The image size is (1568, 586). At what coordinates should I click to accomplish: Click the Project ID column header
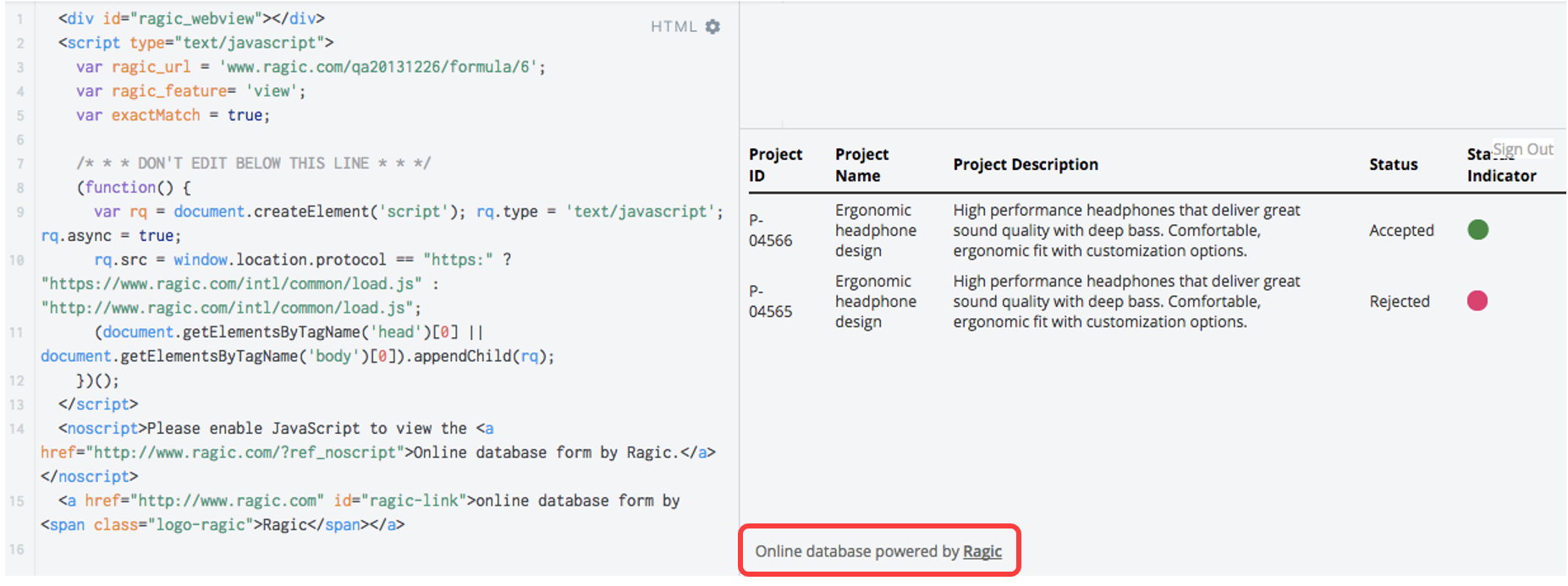tap(775, 165)
